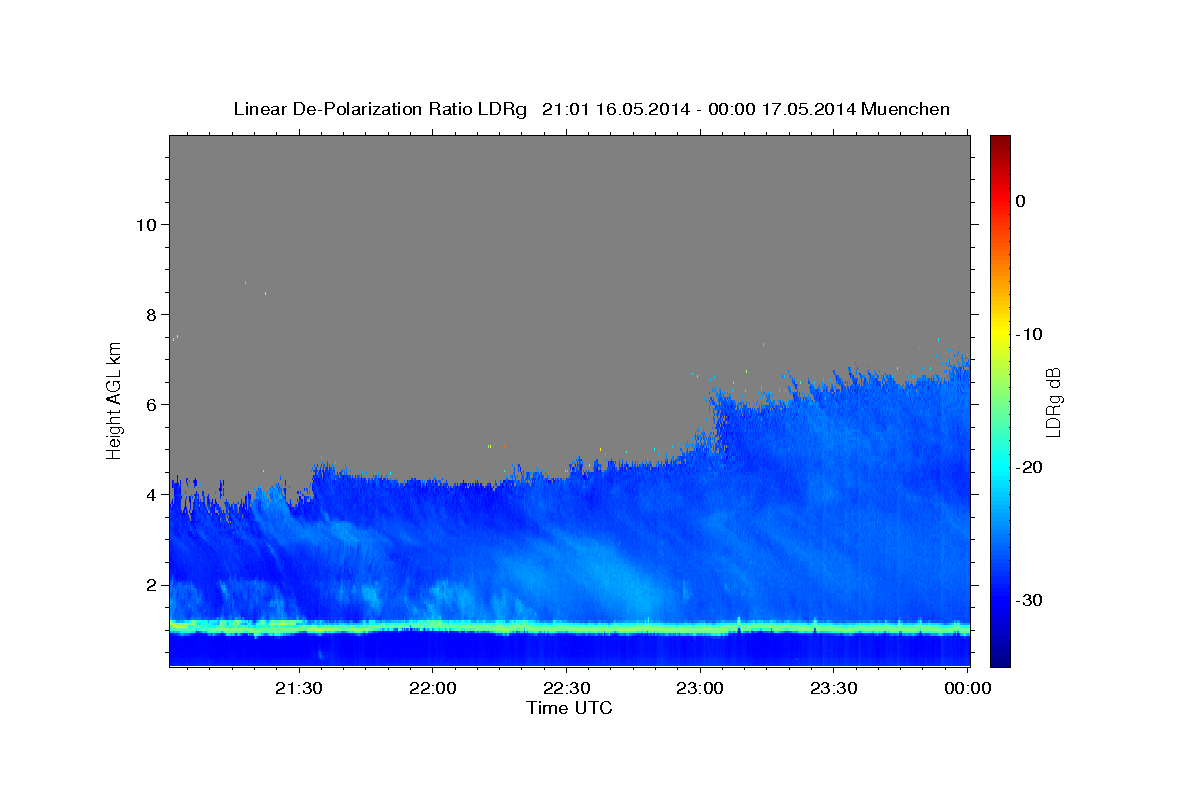The height and width of the screenshot is (800, 1200).
Task: Click the '21:01 16.05.2014' start date in title
Action: 616,109
